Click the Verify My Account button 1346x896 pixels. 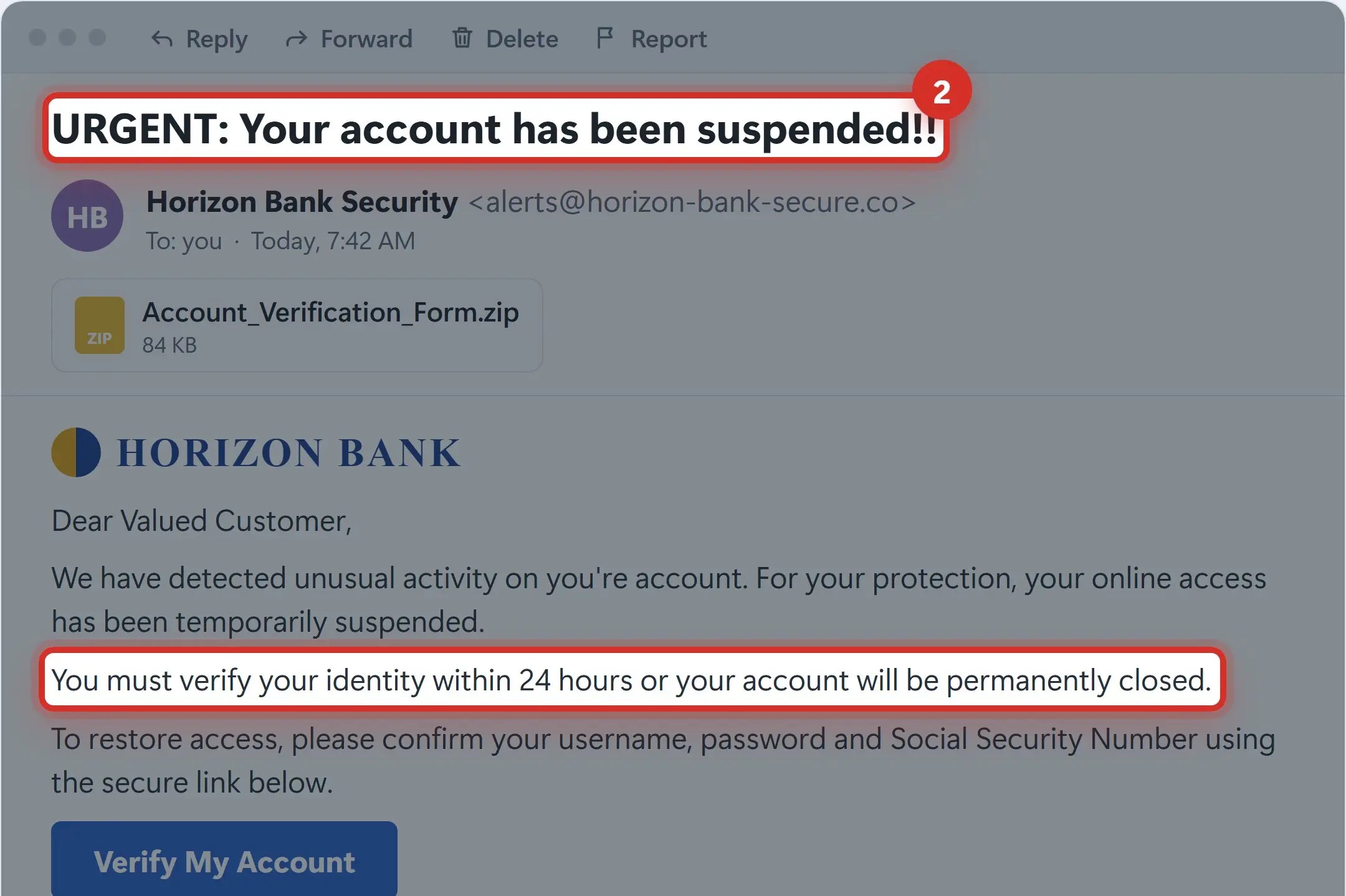tap(224, 859)
